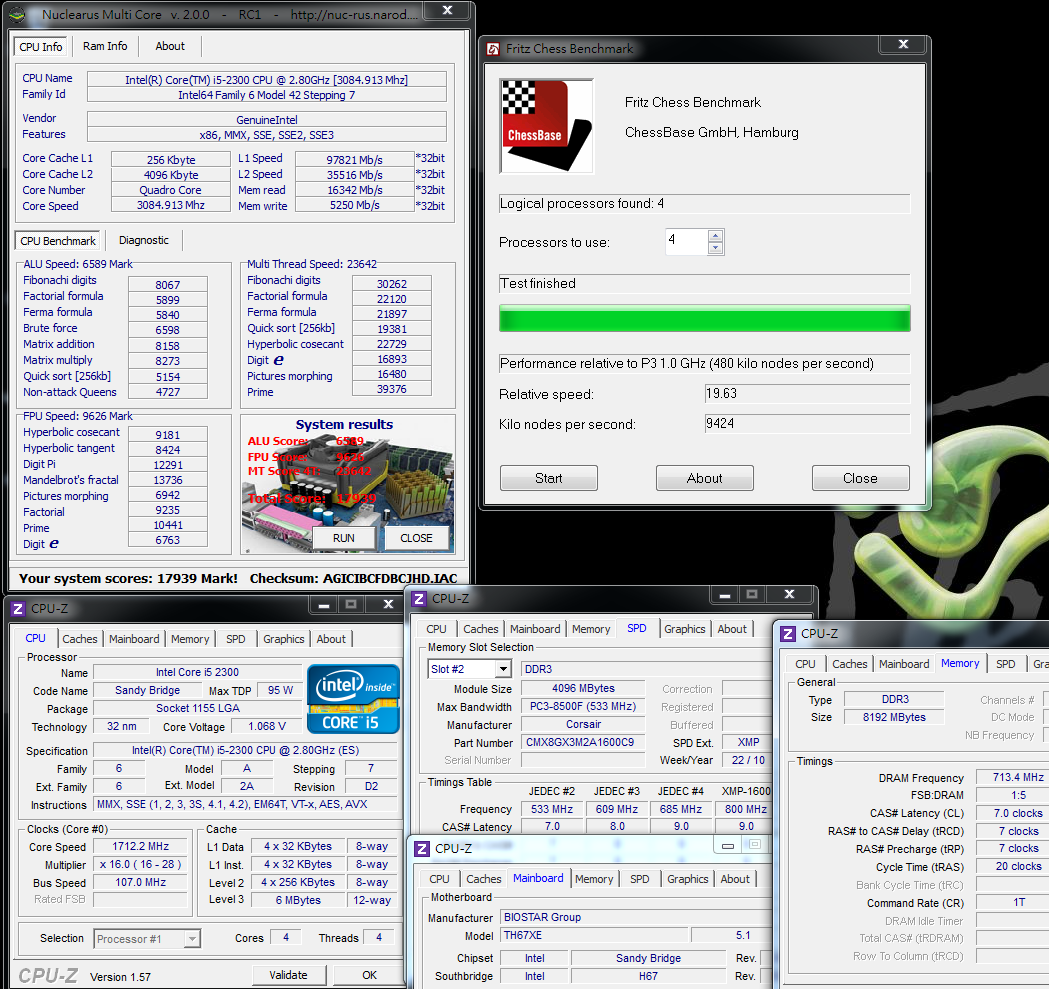Click the Mandelbrot's fractal score 13736
Screen dimensions: 1049x989
coord(168,480)
